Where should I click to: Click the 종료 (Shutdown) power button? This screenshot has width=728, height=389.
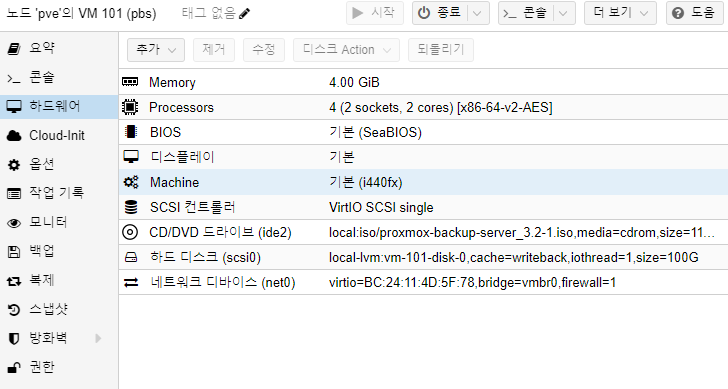[x=439, y=13]
